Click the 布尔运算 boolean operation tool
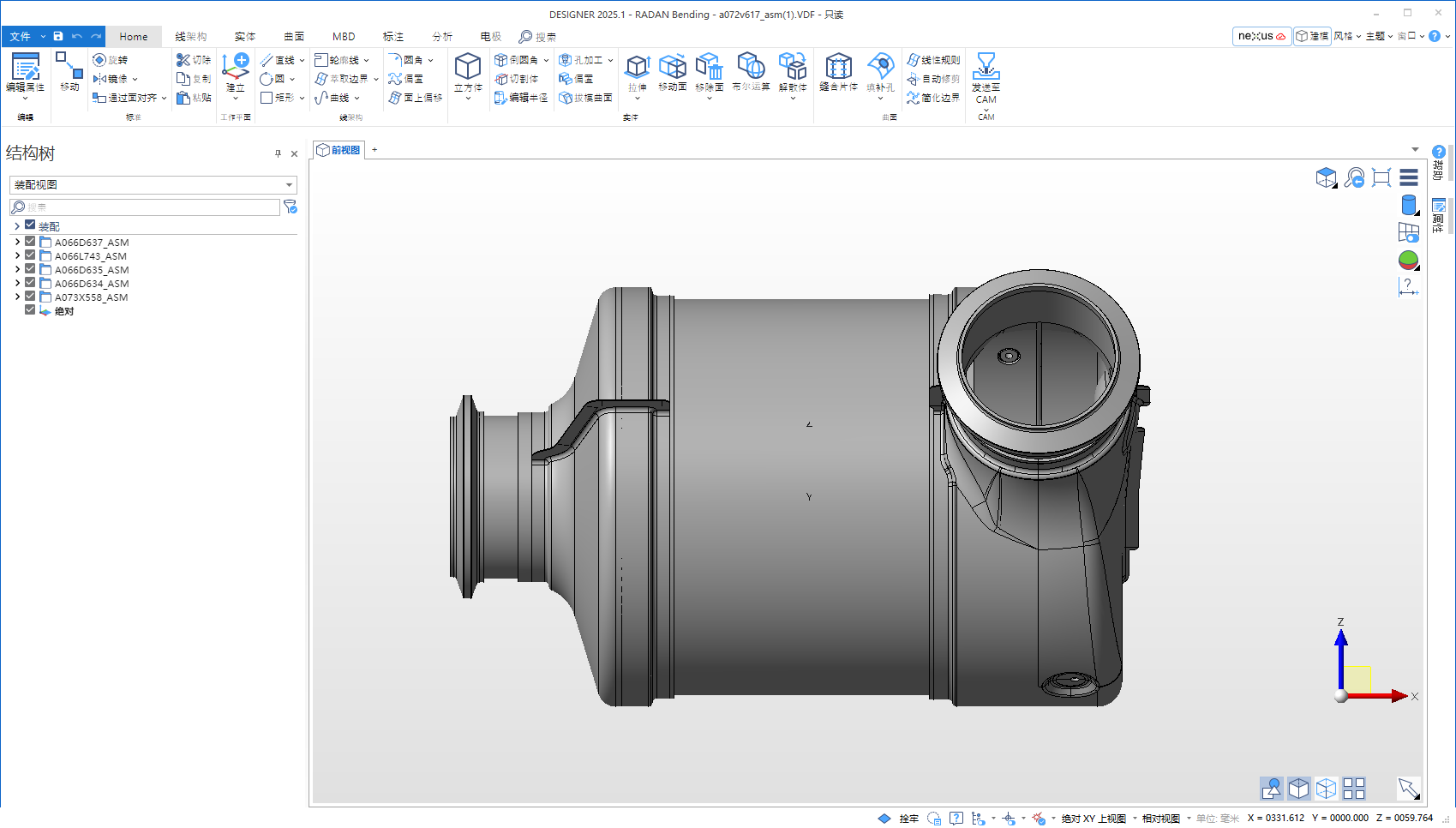 pyautogui.click(x=751, y=73)
